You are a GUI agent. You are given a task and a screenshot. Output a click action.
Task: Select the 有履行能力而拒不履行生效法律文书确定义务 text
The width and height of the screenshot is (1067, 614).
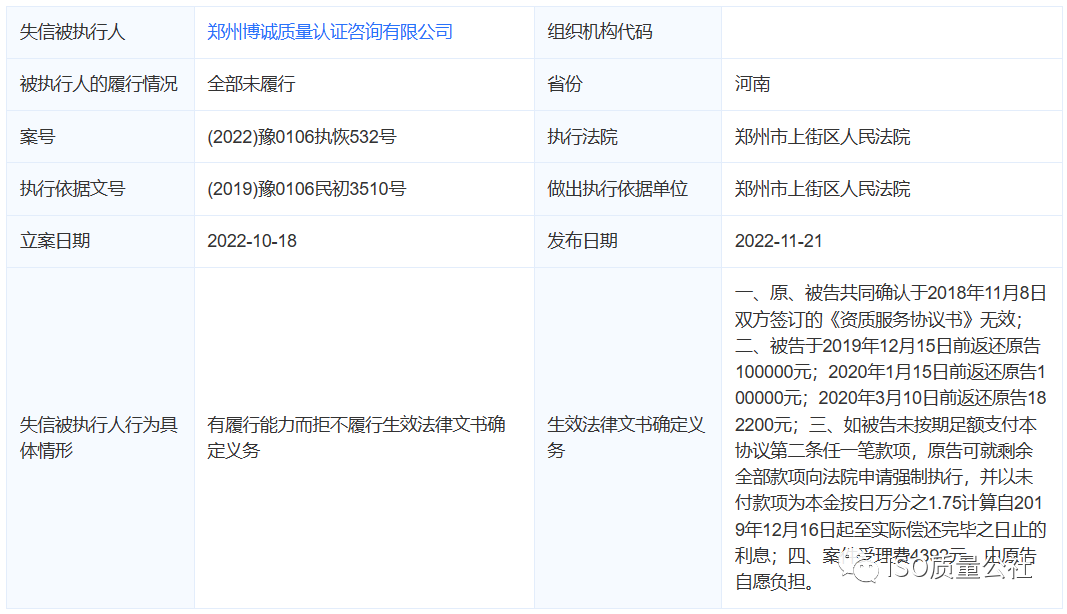(356, 438)
